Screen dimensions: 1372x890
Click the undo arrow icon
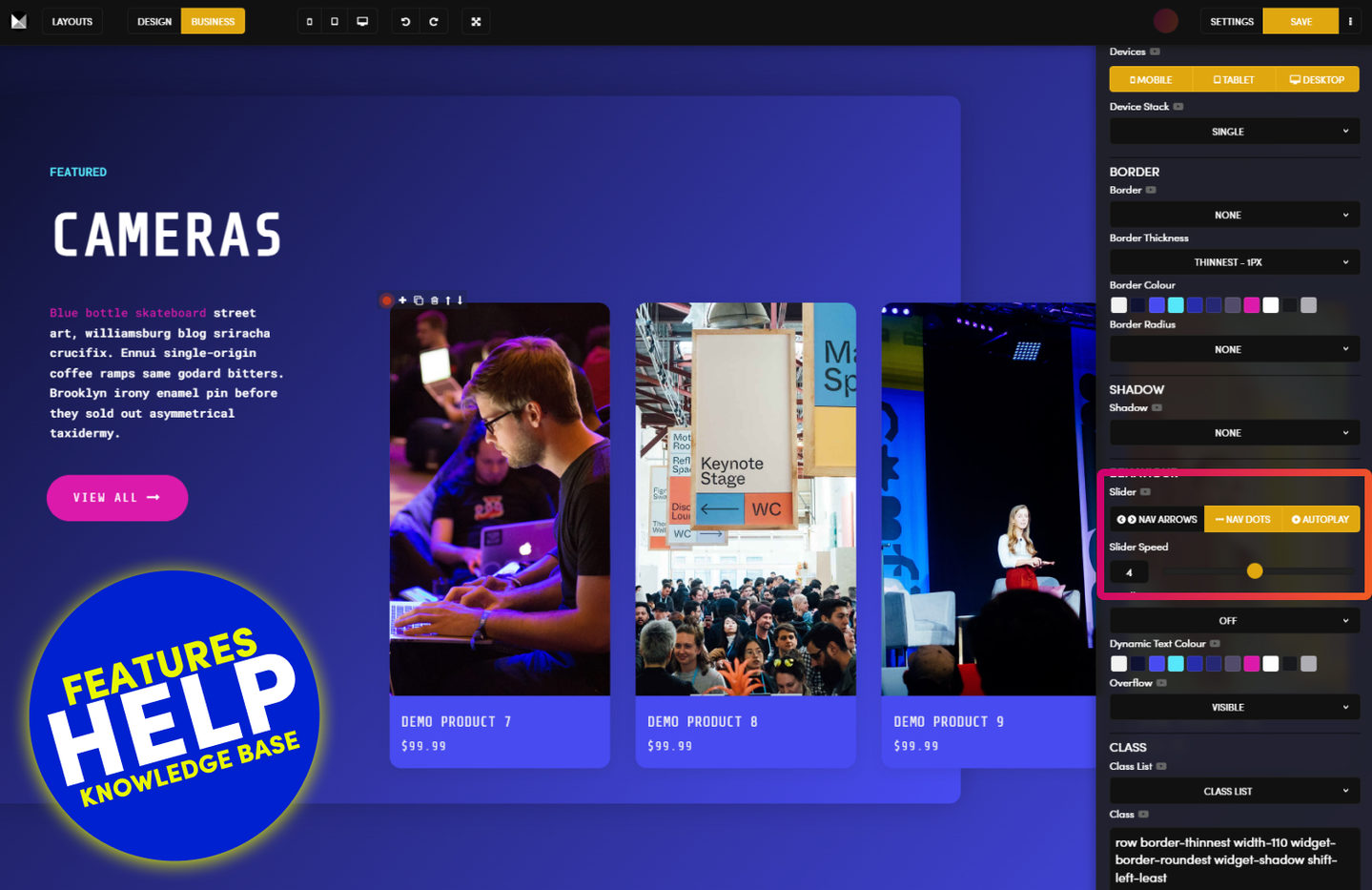(405, 21)
